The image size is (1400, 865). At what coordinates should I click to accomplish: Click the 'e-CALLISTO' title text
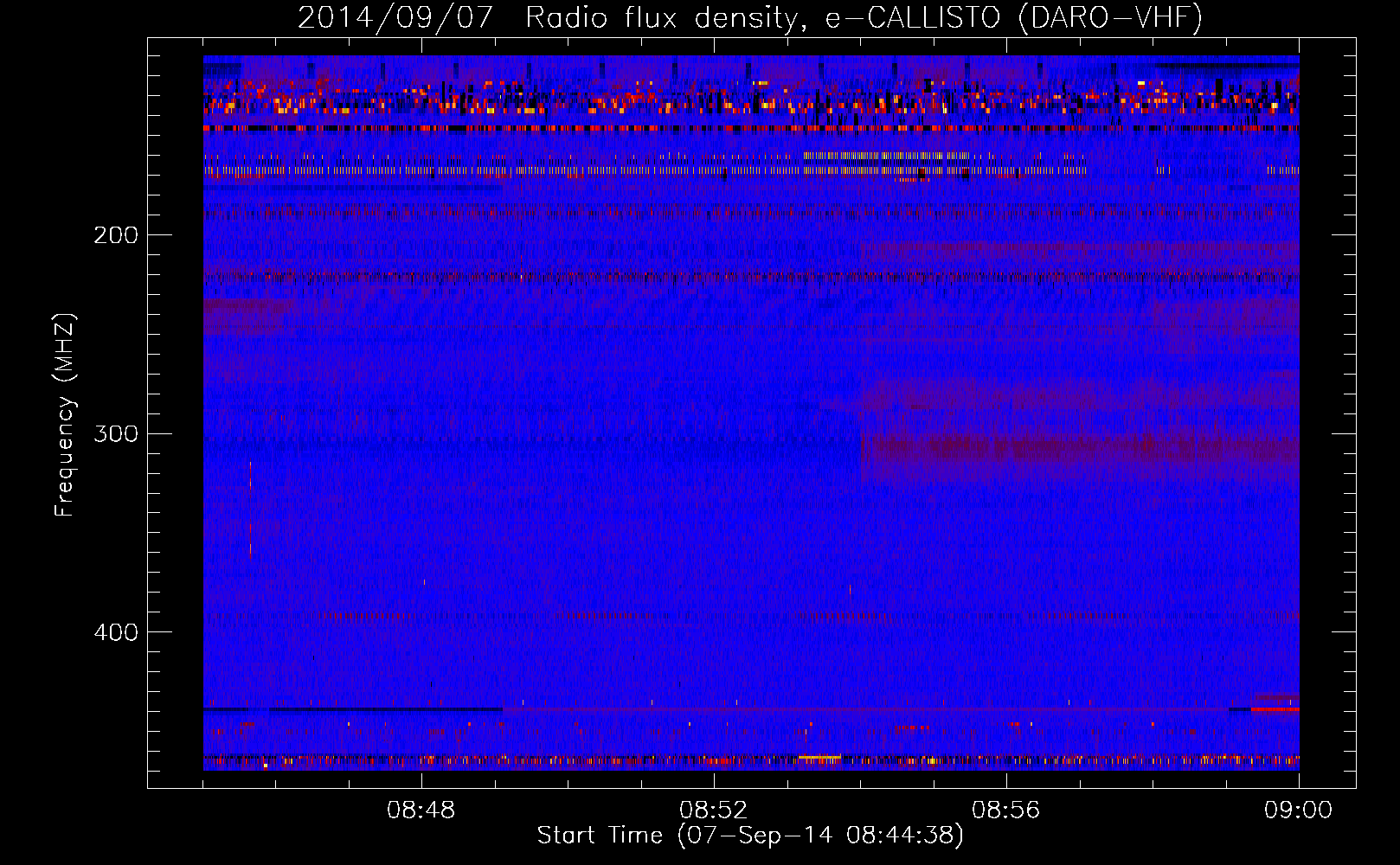click(912, 17)
